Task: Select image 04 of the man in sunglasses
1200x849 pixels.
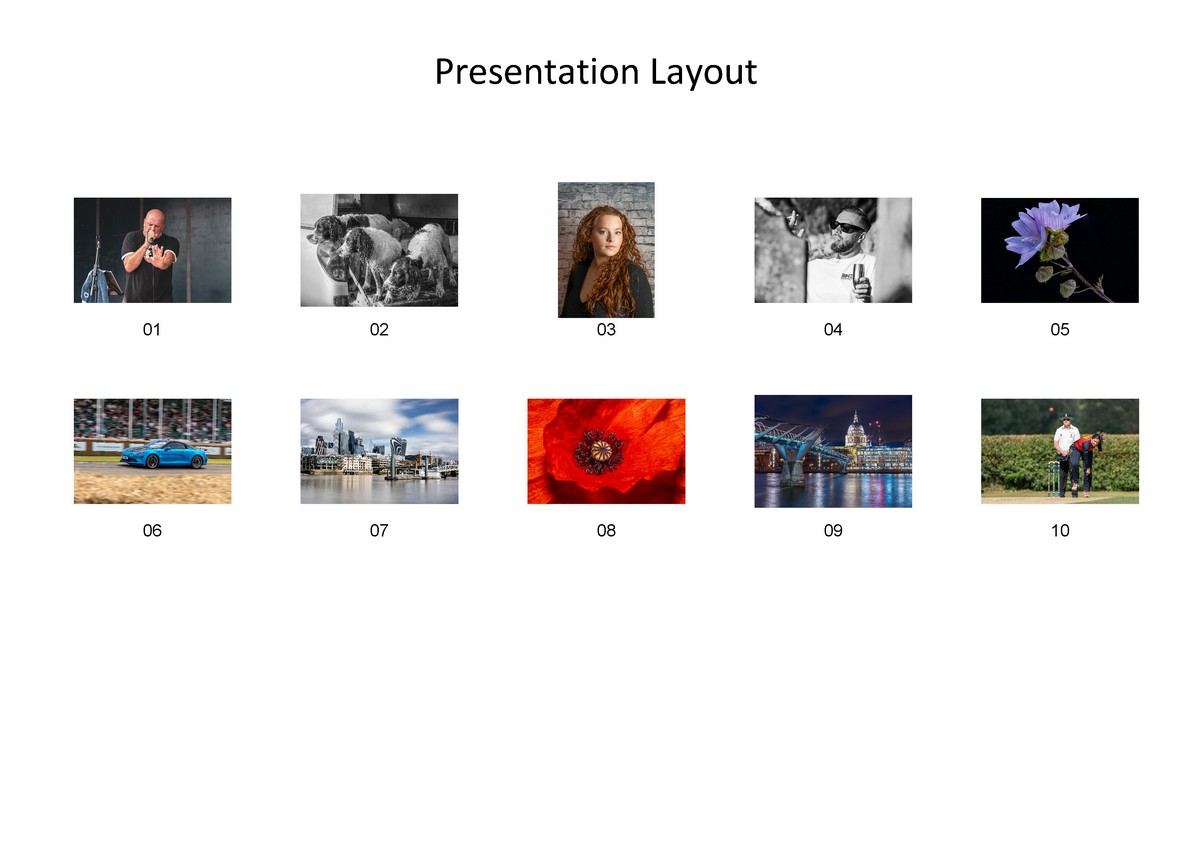Action: tap(833, 250)
